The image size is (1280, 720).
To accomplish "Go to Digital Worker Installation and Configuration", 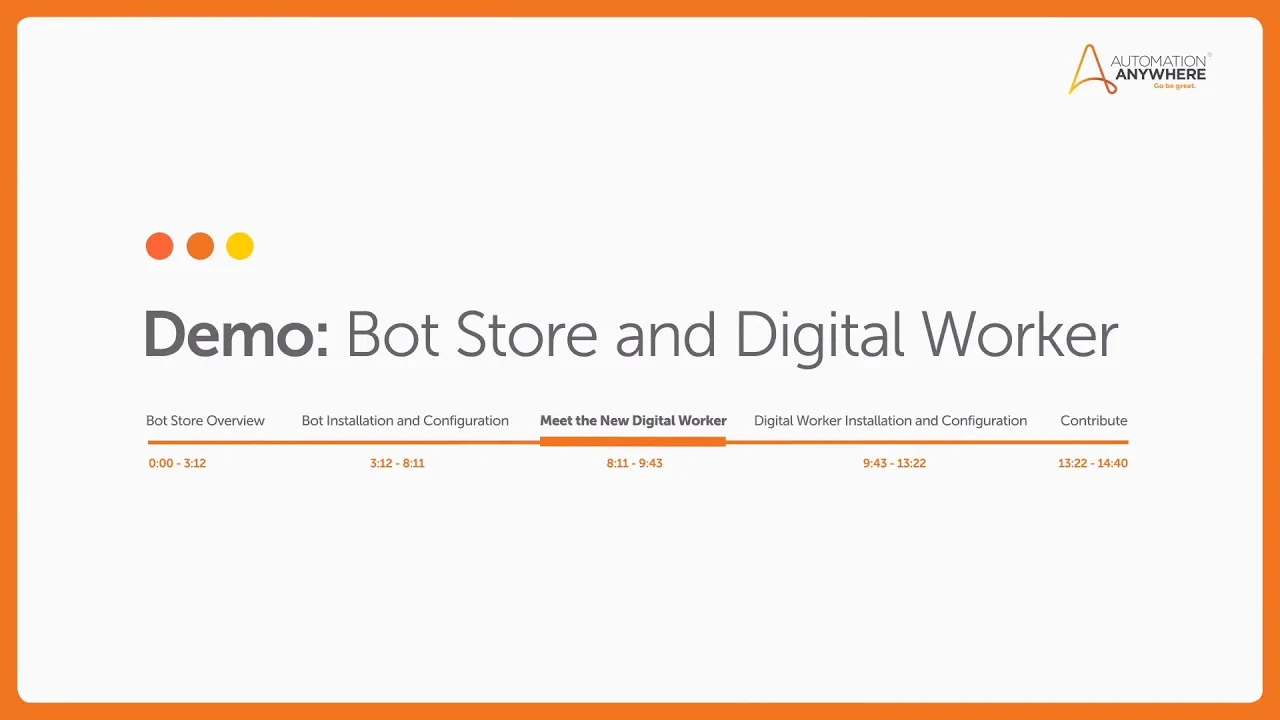I will coord(890,421).
